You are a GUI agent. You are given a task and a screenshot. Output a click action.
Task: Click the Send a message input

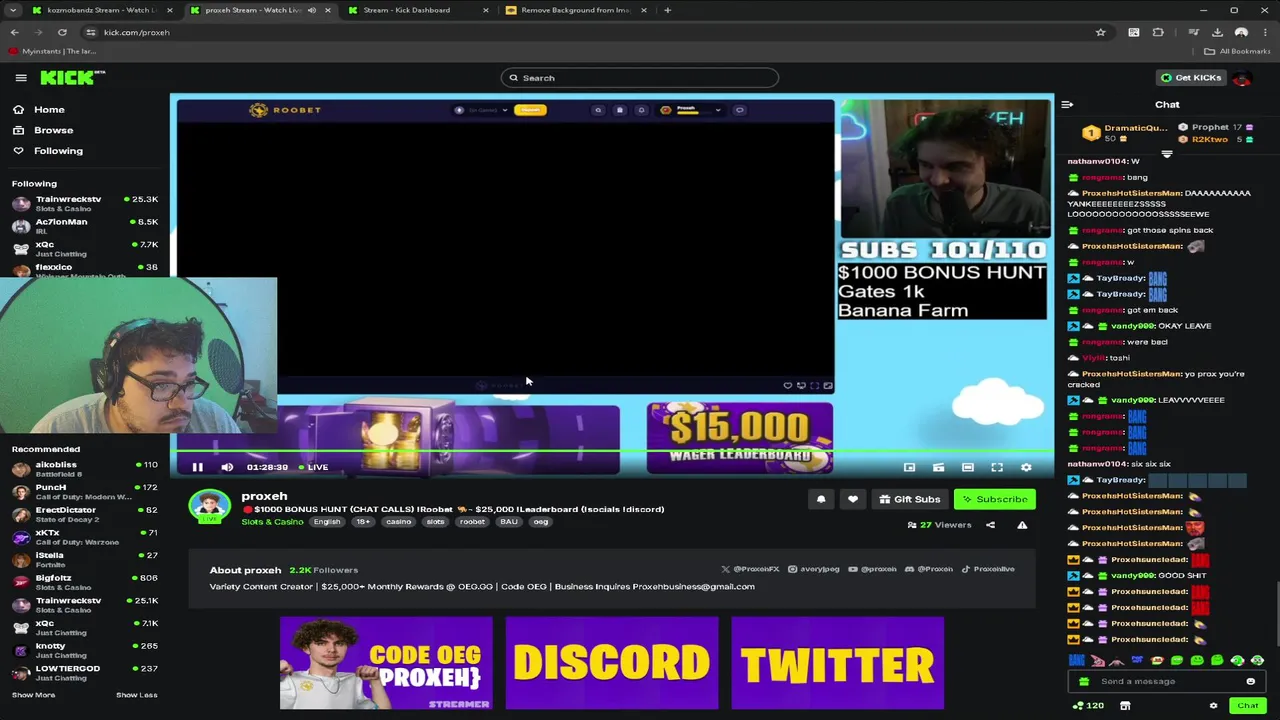pos(1165,681)
